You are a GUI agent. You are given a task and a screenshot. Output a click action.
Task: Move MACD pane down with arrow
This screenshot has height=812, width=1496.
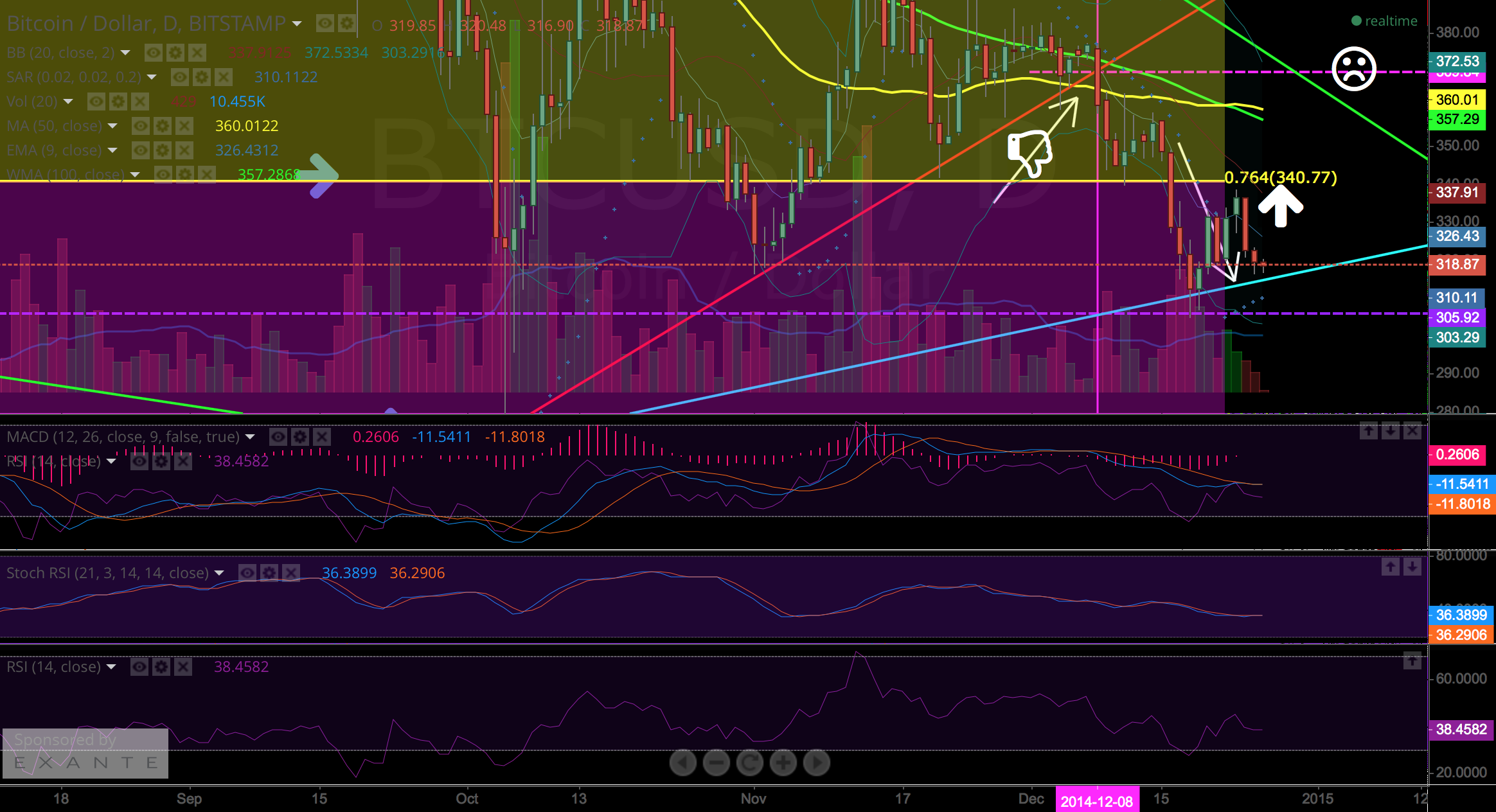tap(1391, 430)
